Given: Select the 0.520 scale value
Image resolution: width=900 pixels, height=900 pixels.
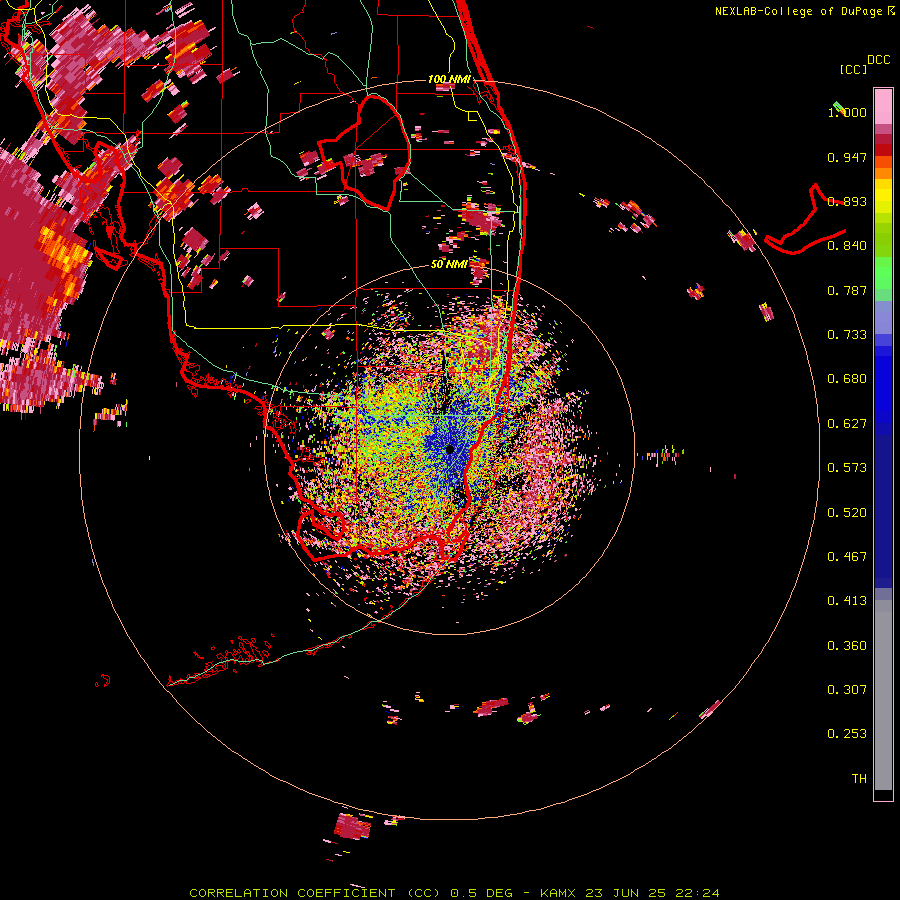Looking at the screenshot, I should 847,513.
